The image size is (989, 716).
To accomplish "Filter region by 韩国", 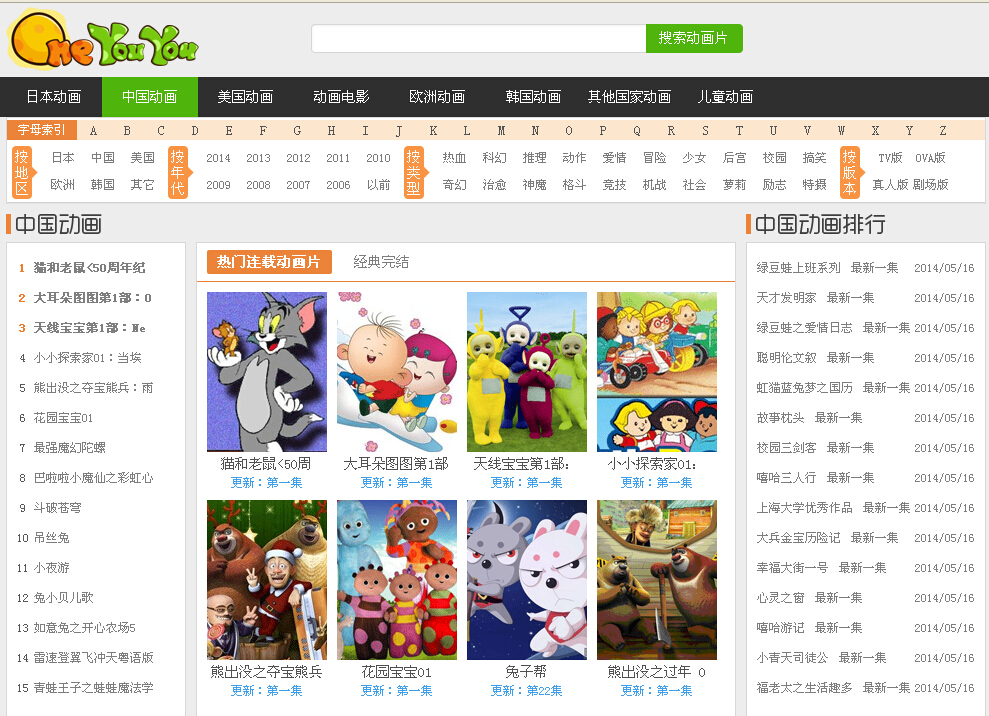I will coord(102,185).
